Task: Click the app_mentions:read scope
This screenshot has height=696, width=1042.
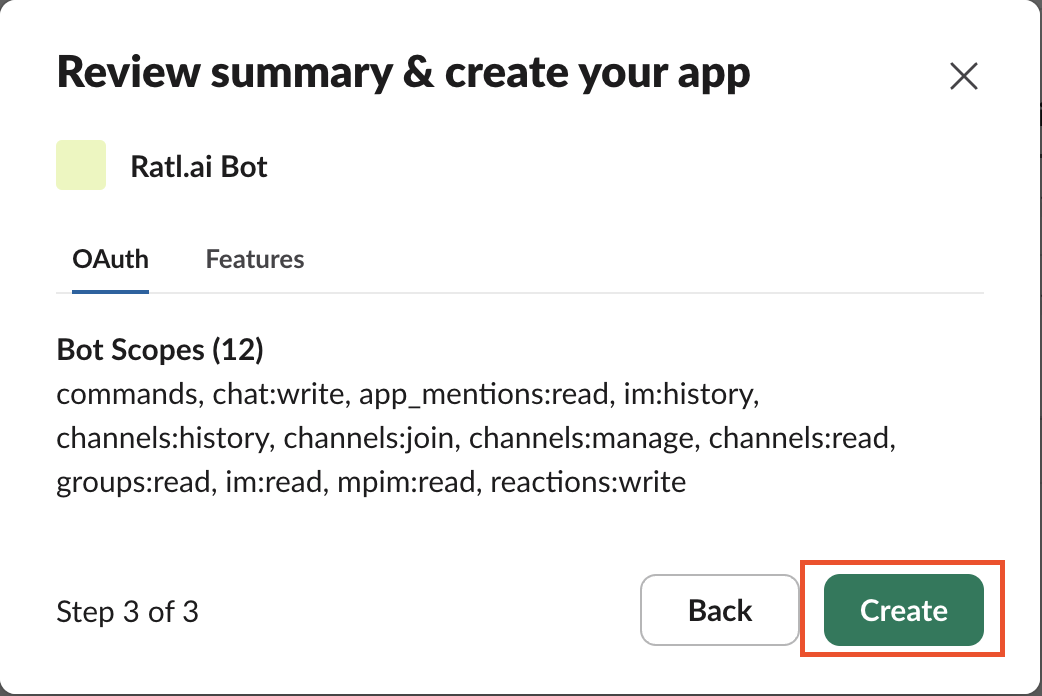Action: [x=486, y=394]
